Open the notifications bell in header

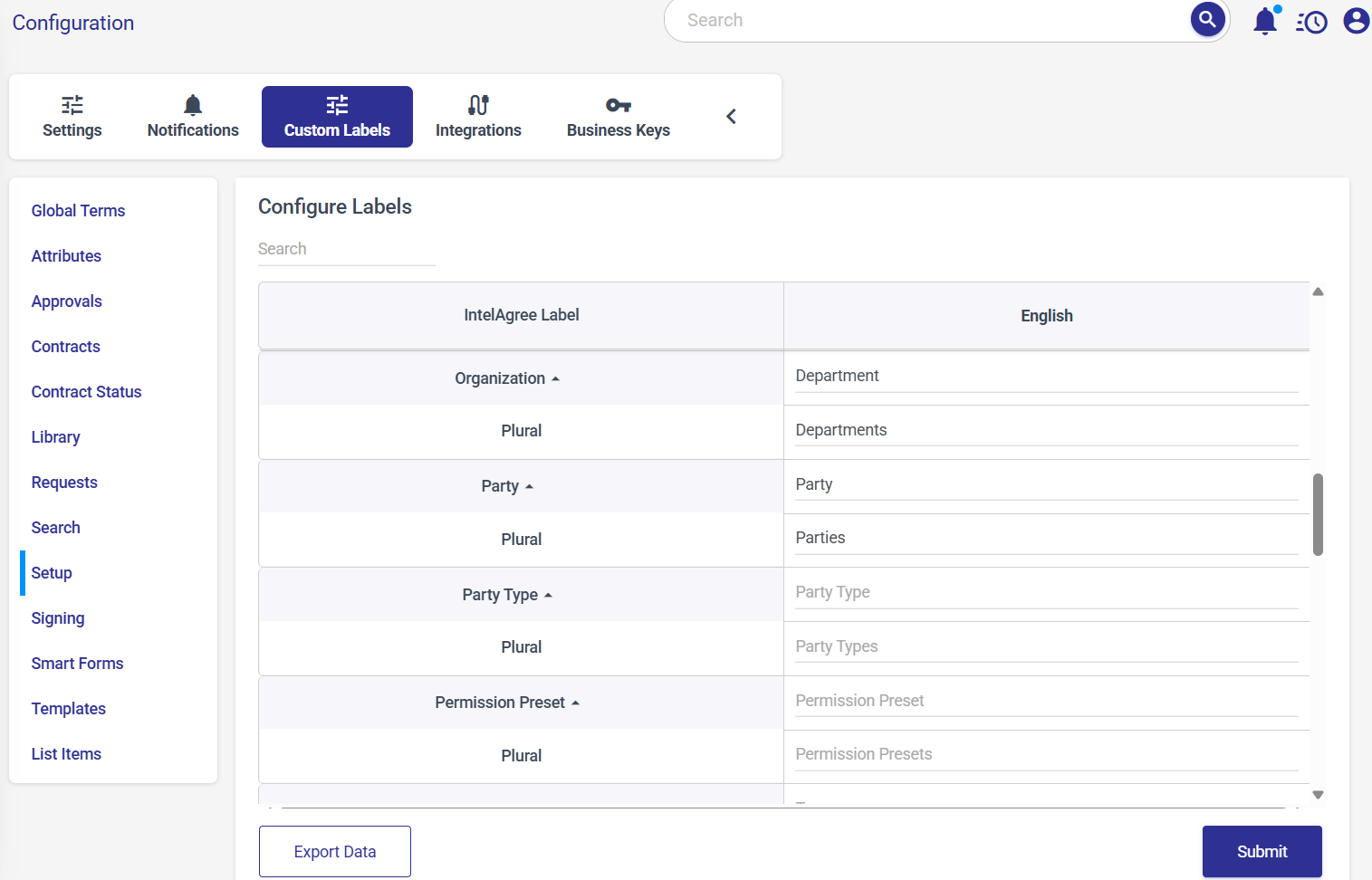[x=1265, y=21]
